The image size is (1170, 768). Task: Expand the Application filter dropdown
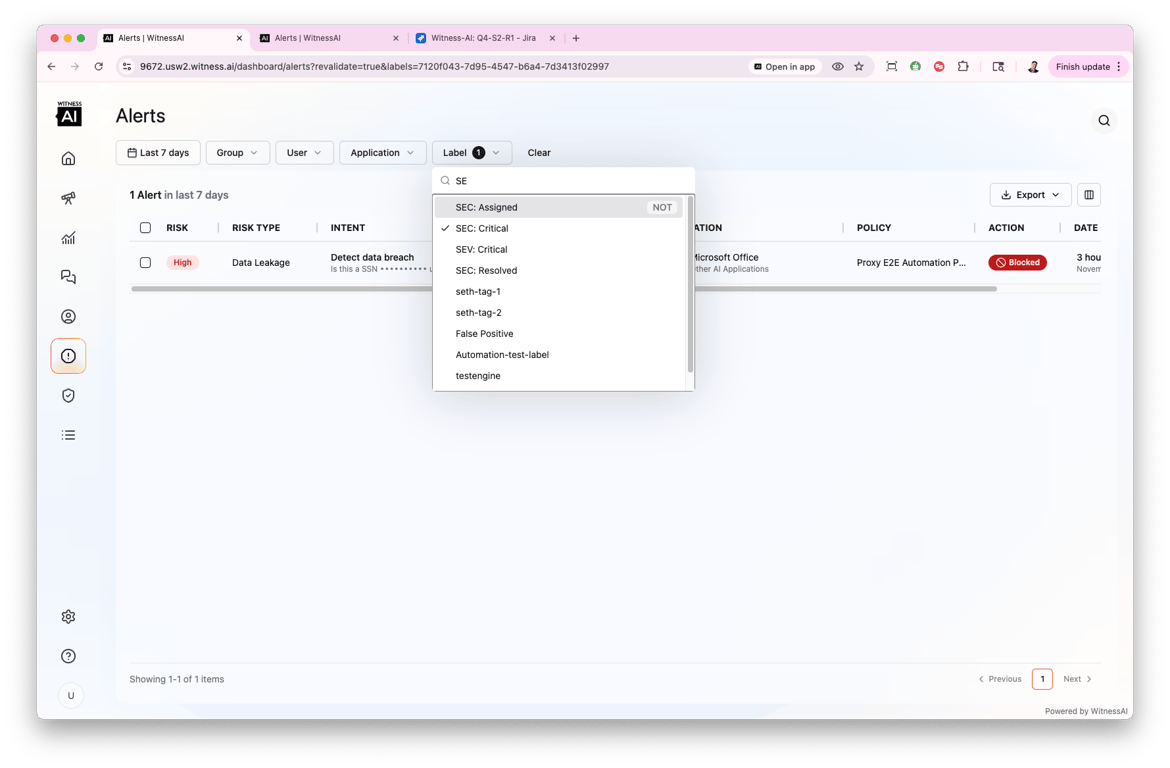pos(382,152)
